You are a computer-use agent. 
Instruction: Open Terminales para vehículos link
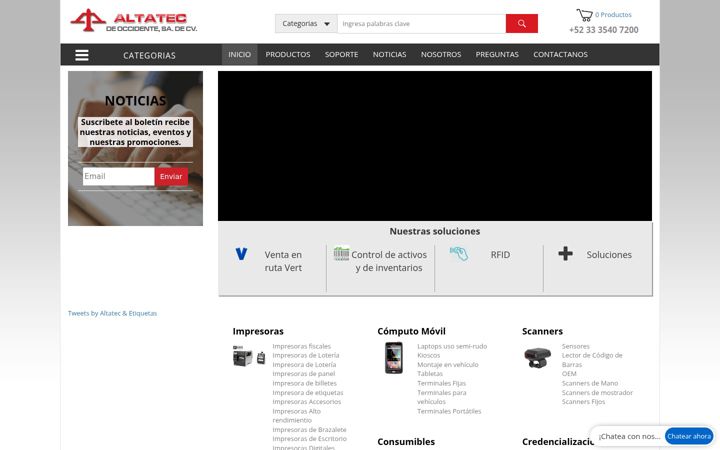[442, 397]
